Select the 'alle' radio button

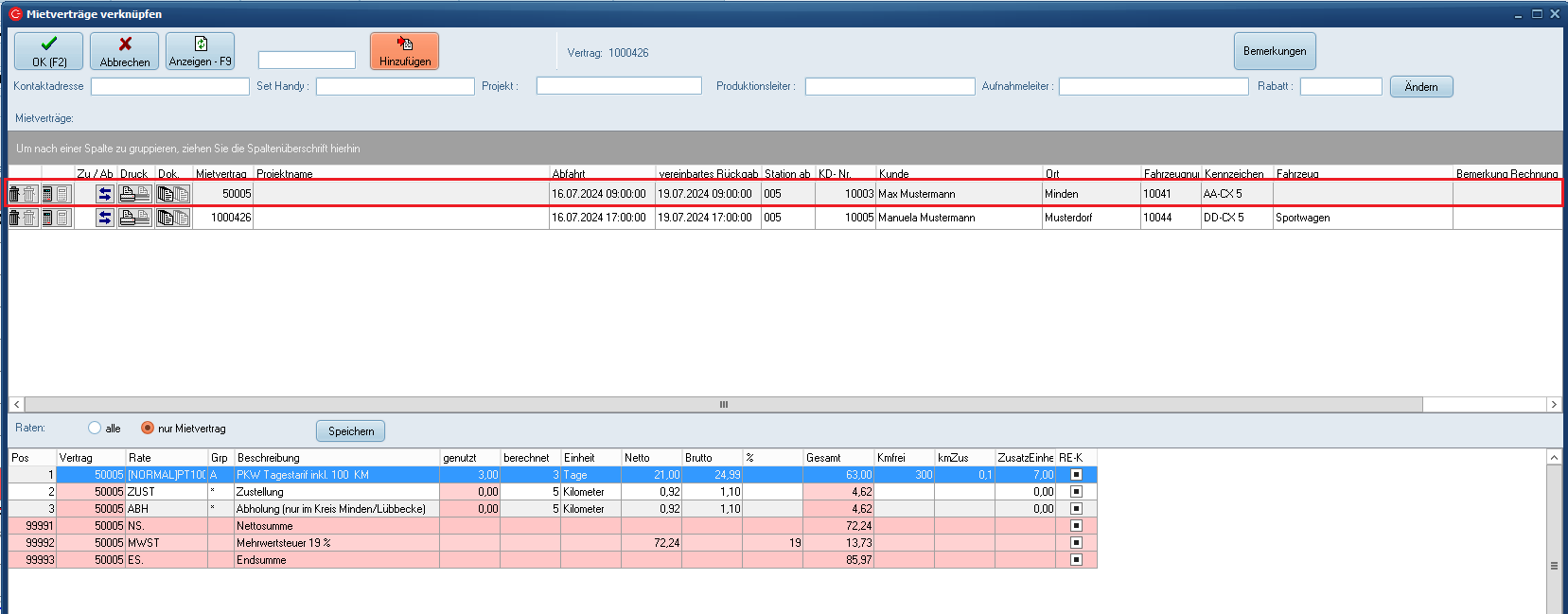tap(95, 429)
